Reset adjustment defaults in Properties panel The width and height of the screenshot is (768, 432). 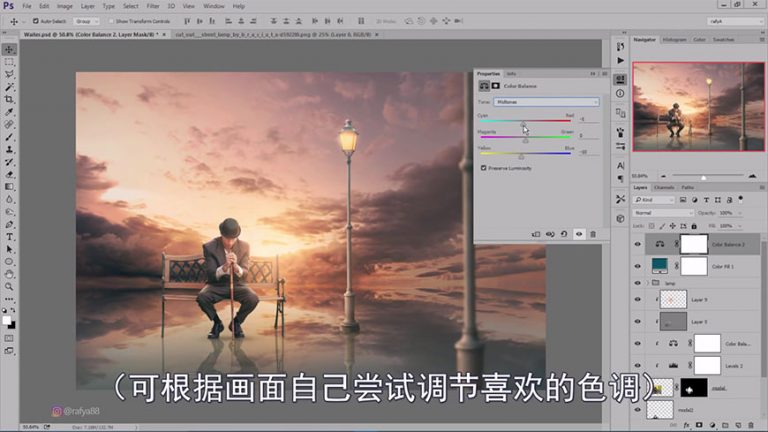point(564,234)
